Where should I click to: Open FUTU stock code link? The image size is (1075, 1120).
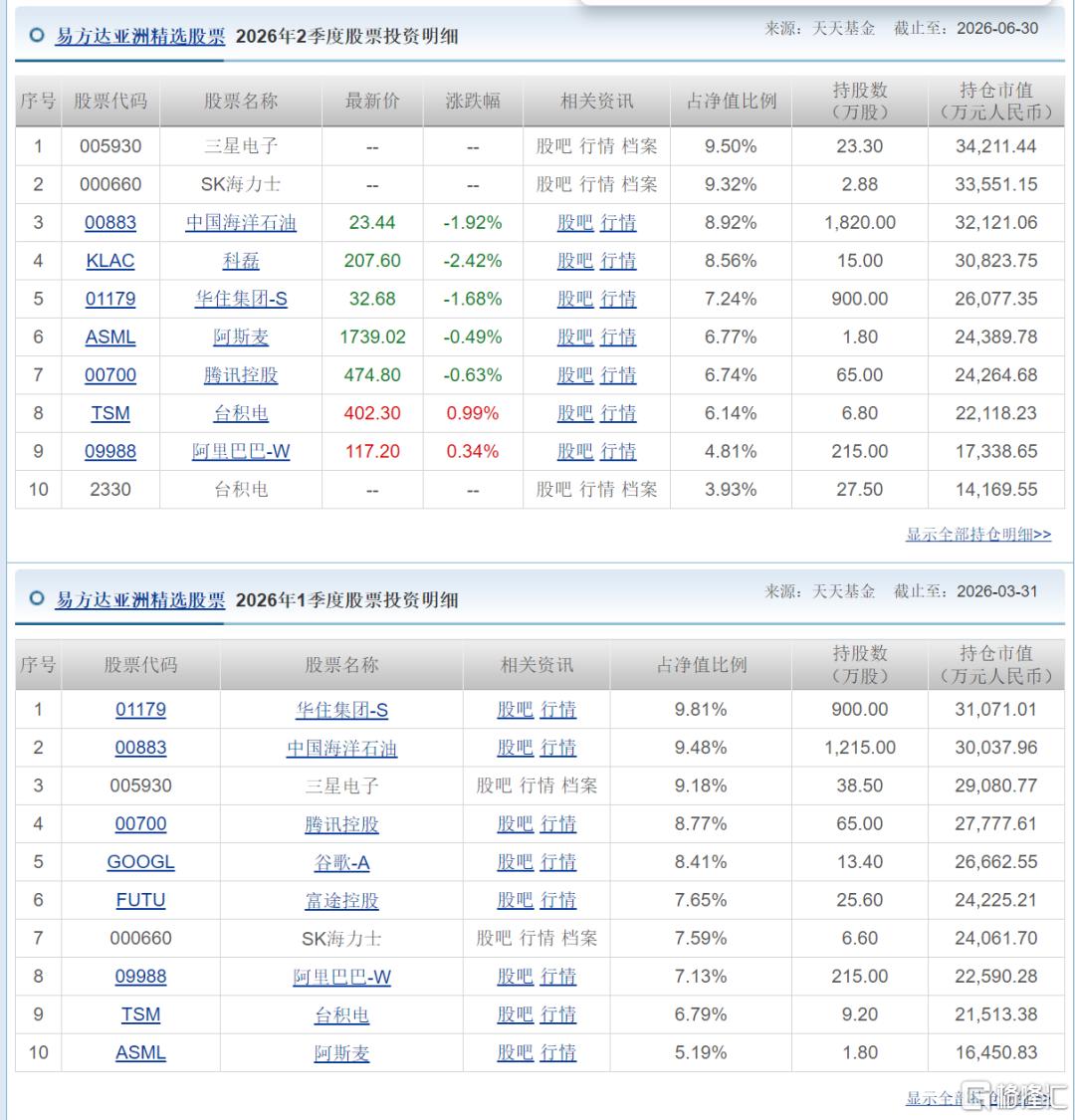click(x=140, y=900)
